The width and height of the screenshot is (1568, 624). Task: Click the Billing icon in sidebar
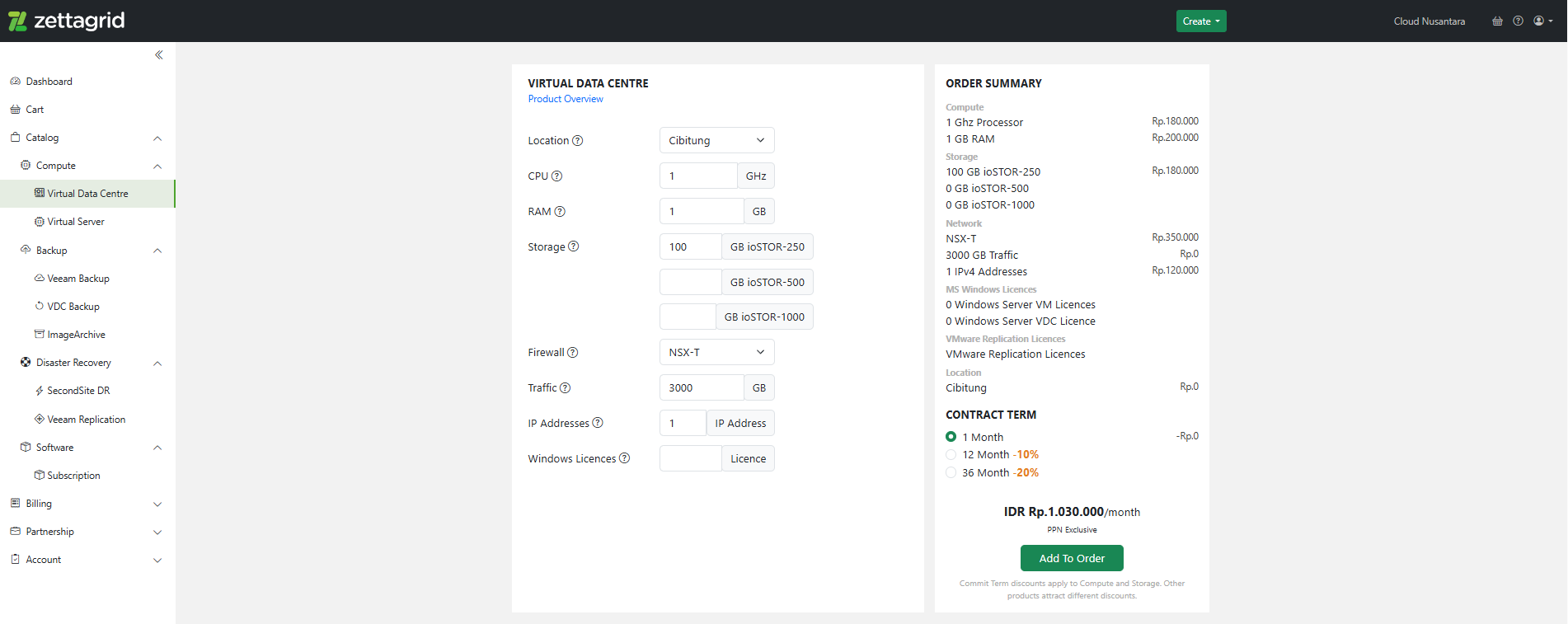15,503
